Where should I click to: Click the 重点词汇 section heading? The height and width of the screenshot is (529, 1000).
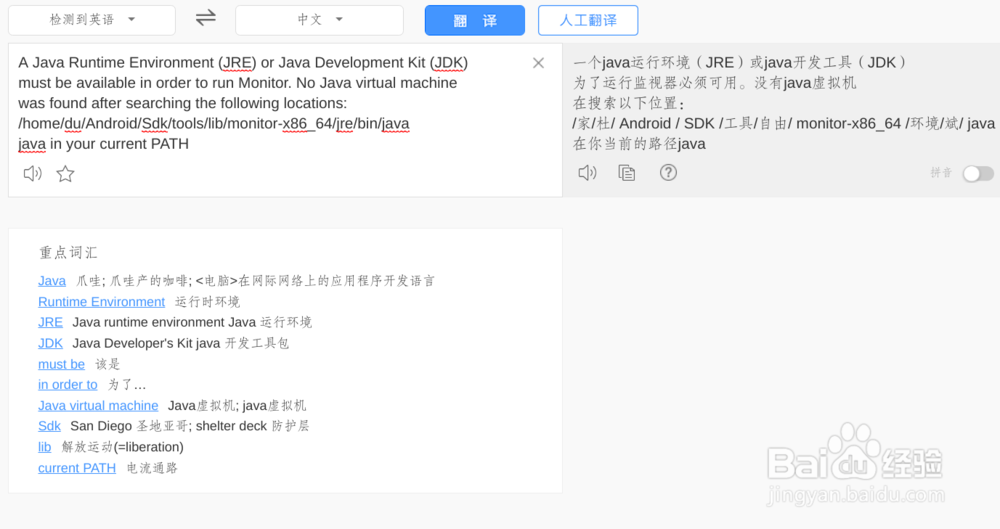(68, 253)
